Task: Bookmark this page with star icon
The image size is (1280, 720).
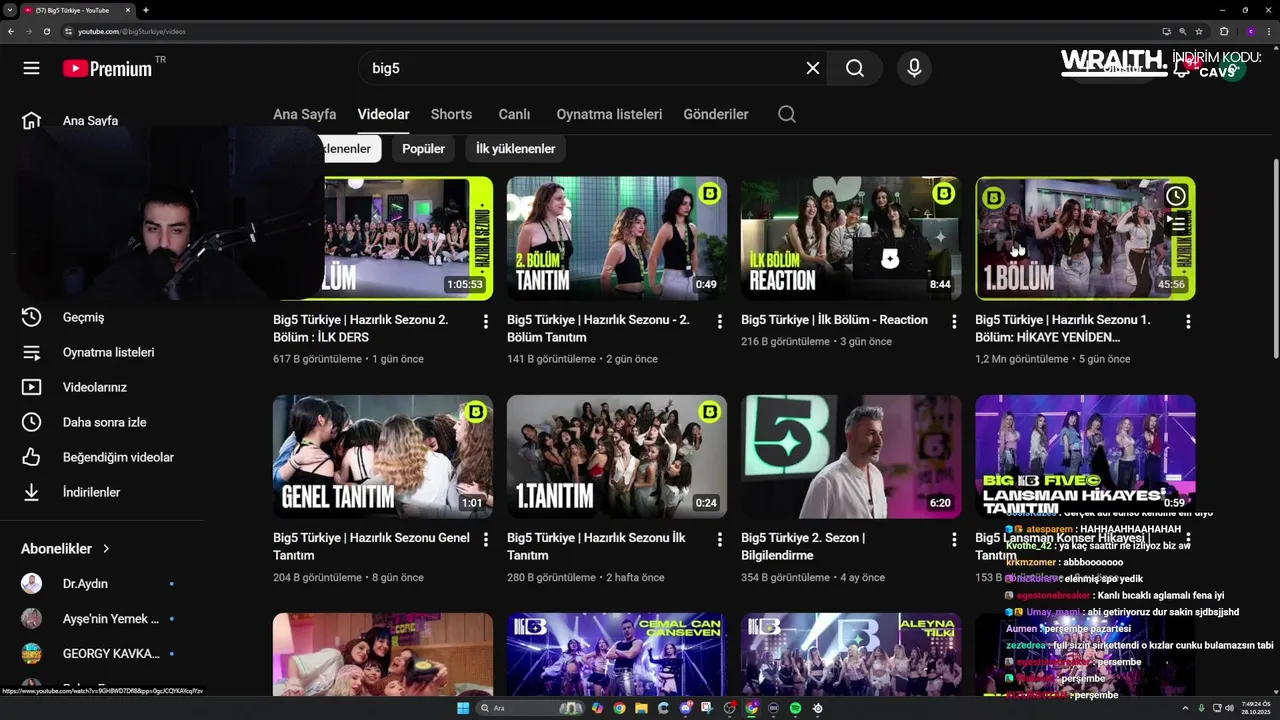Action: coord(1199,31)
